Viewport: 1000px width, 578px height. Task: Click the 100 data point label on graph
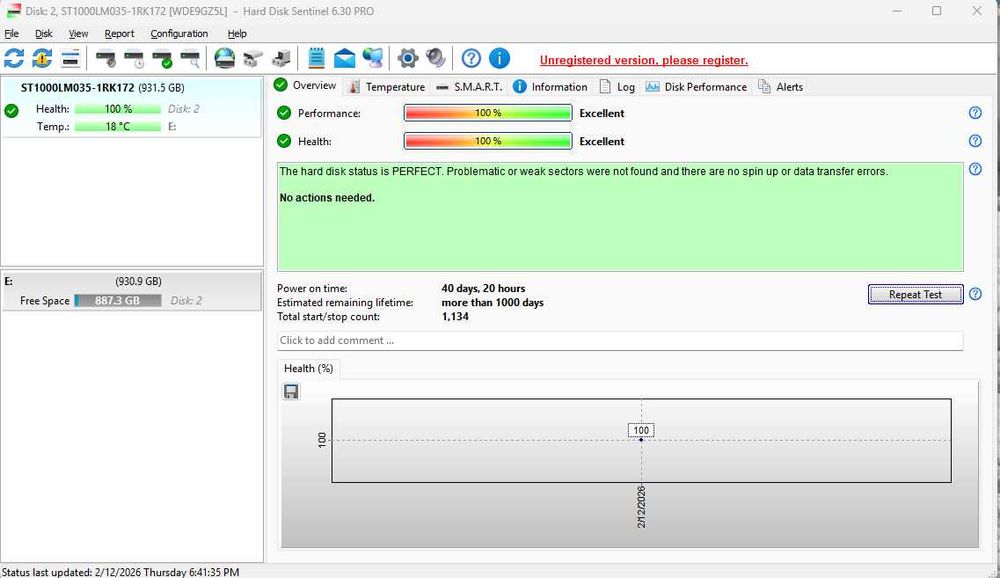point(641,430)
